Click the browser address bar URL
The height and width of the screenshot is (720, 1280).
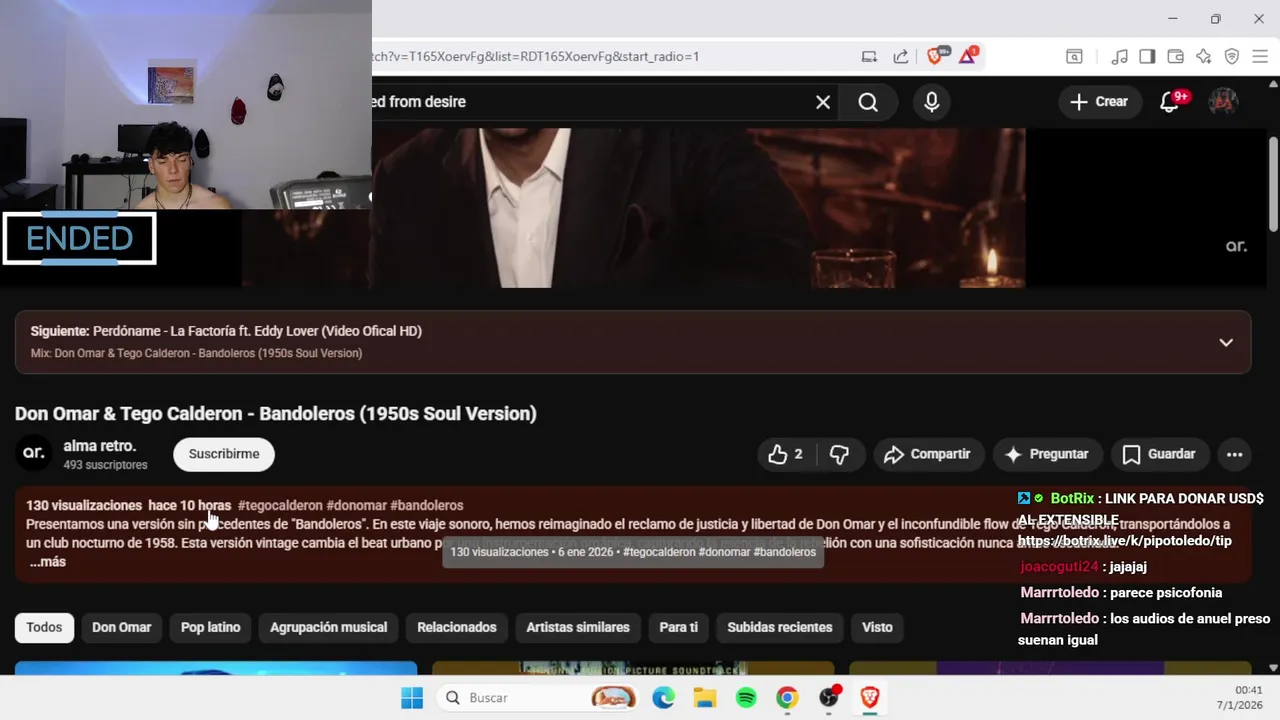535,56
